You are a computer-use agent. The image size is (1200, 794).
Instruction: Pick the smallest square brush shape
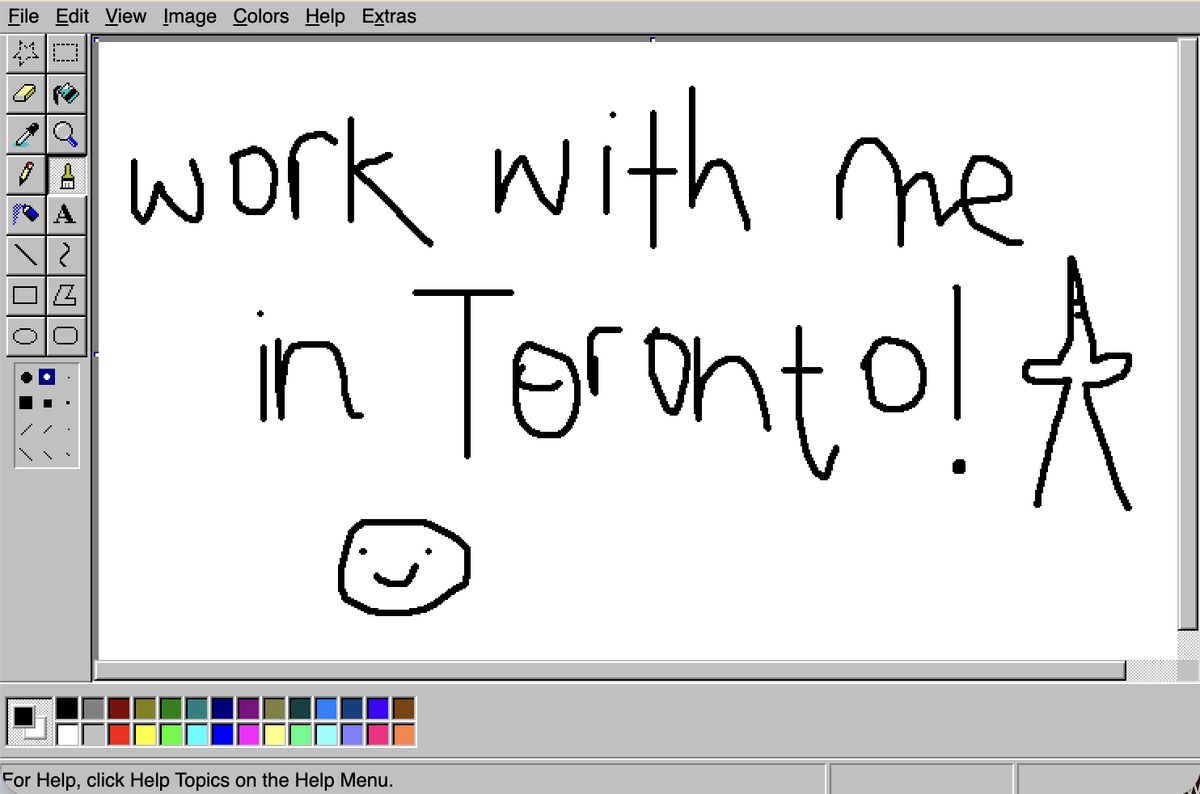click(x=68, y=405)
